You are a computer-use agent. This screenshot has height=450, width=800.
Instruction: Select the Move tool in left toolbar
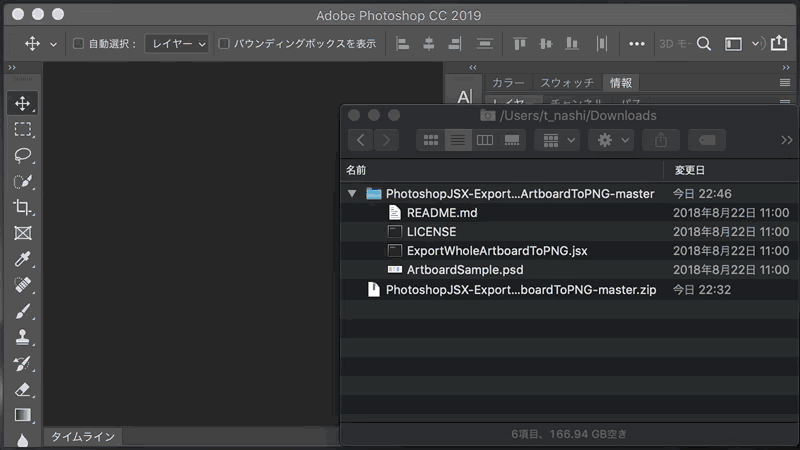click(x=22, y=104)
